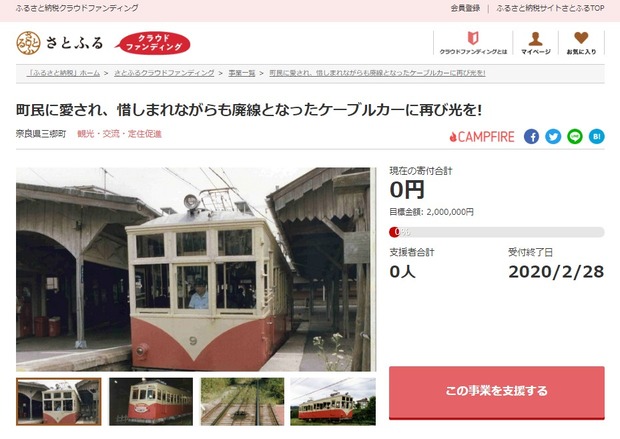Open 「ふるさと納税」ホーム breadcrumb
This screenshot has width=620, height=439.
coord(63,73)
